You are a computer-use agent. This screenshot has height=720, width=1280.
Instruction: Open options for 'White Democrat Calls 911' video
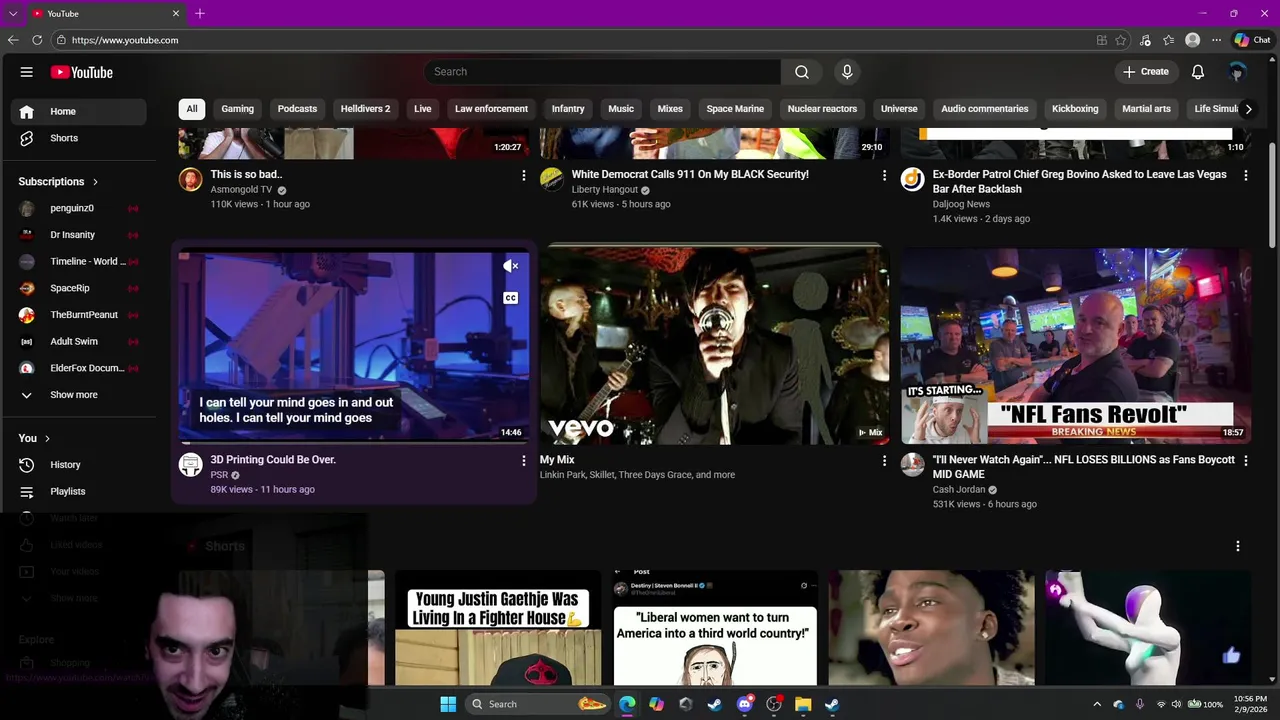point(884,175)
